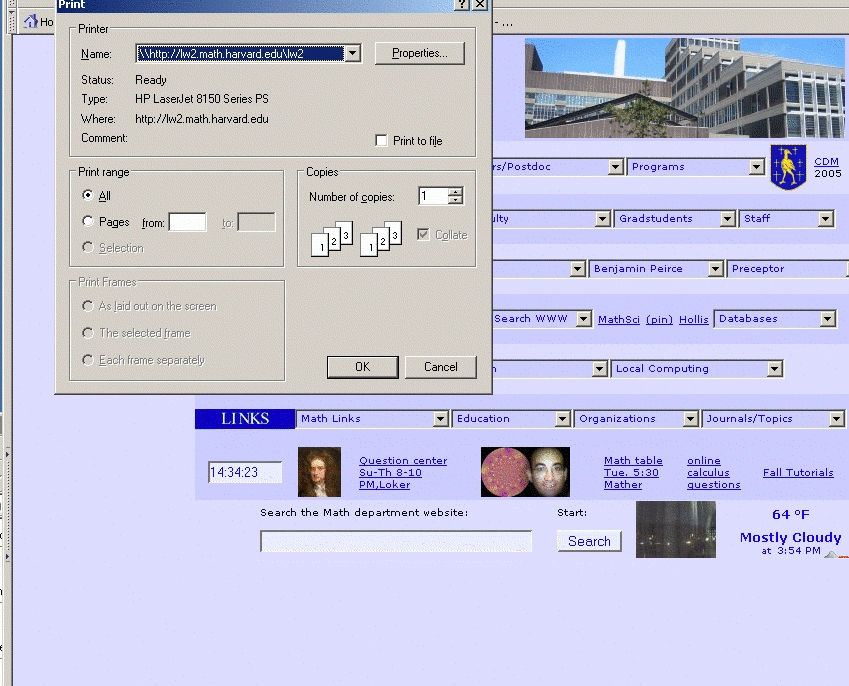This screenshot has height=686, width=849.
Task: Click the fractal and face picture
Action: (x=525, y=472)
